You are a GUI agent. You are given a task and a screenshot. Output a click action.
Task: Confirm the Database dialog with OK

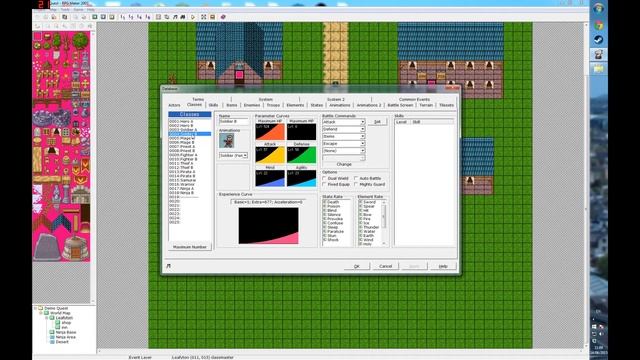click(357, 266)
